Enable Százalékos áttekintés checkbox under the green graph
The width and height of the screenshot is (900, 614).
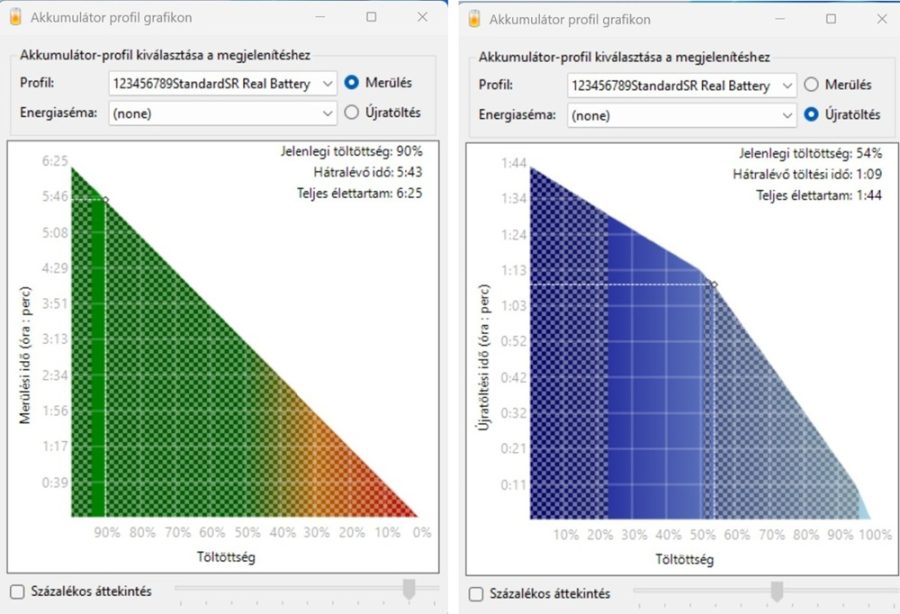[x=15, y=591]
